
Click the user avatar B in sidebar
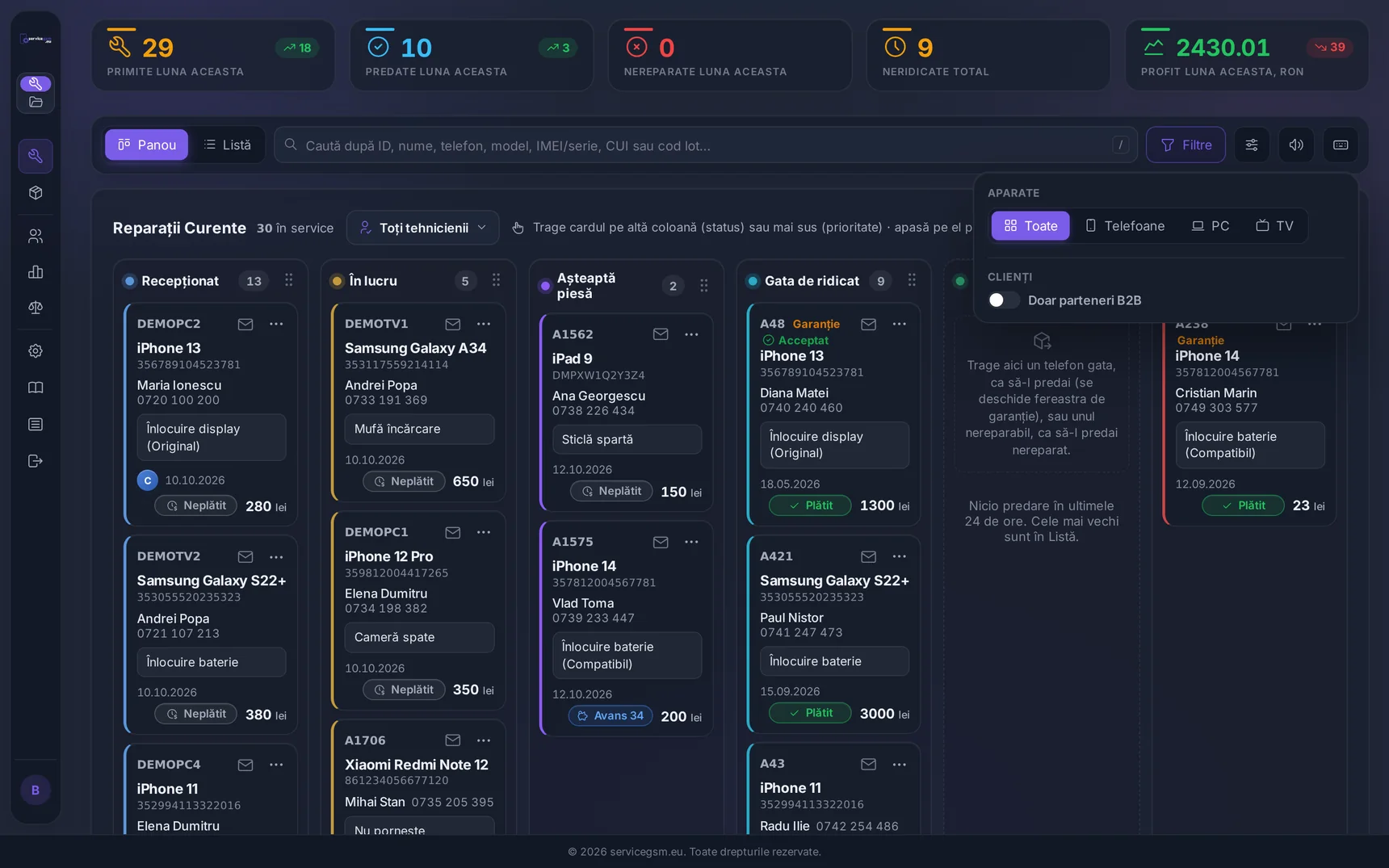(36, 790)
